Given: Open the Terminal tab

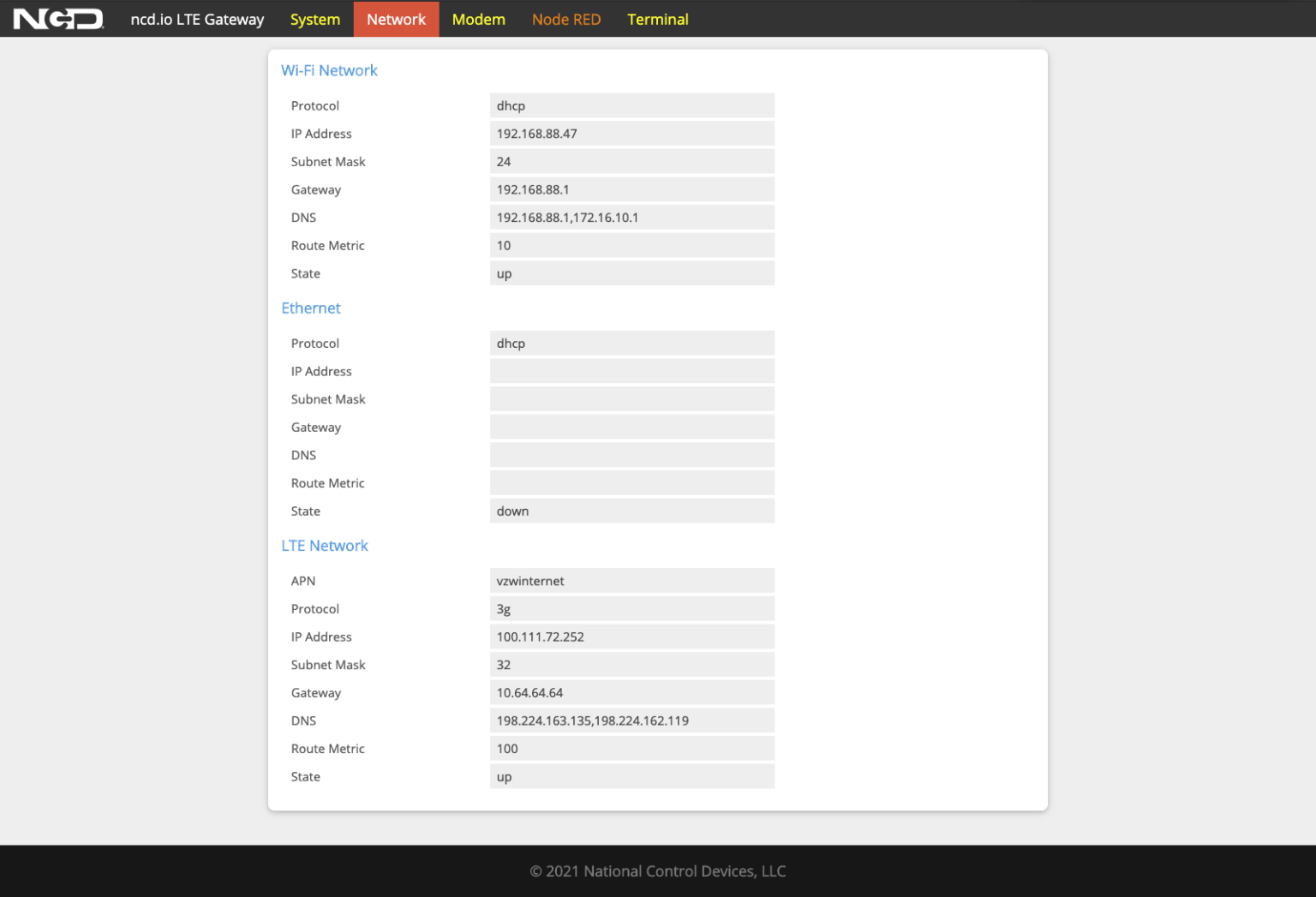Looking at the screenshot, I should [657, 19].
